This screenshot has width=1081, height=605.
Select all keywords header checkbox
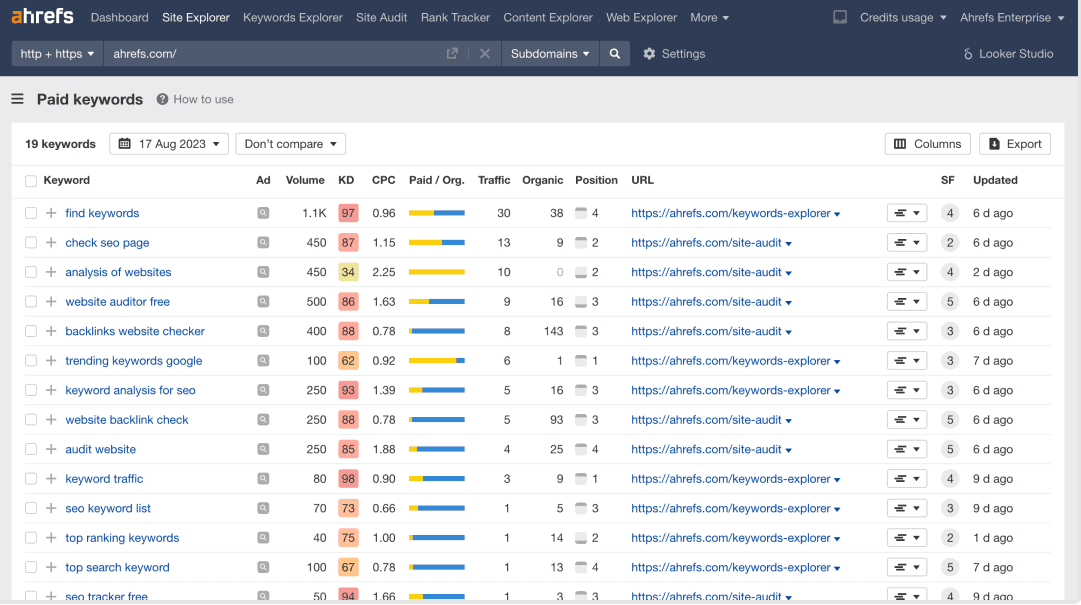click(30, 181)
